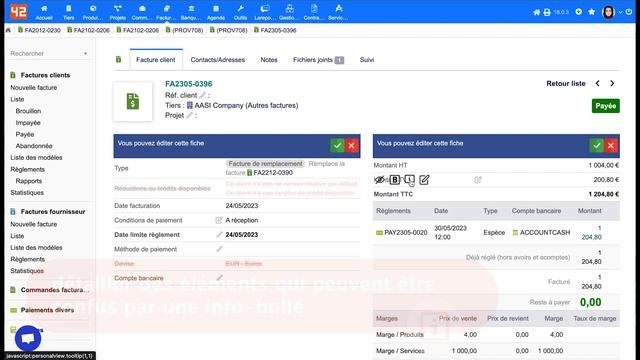This screenshot has width=640, height=360.
Task: Click the Autres factures link
Action: pyautogui.click(x=271, y=105)
